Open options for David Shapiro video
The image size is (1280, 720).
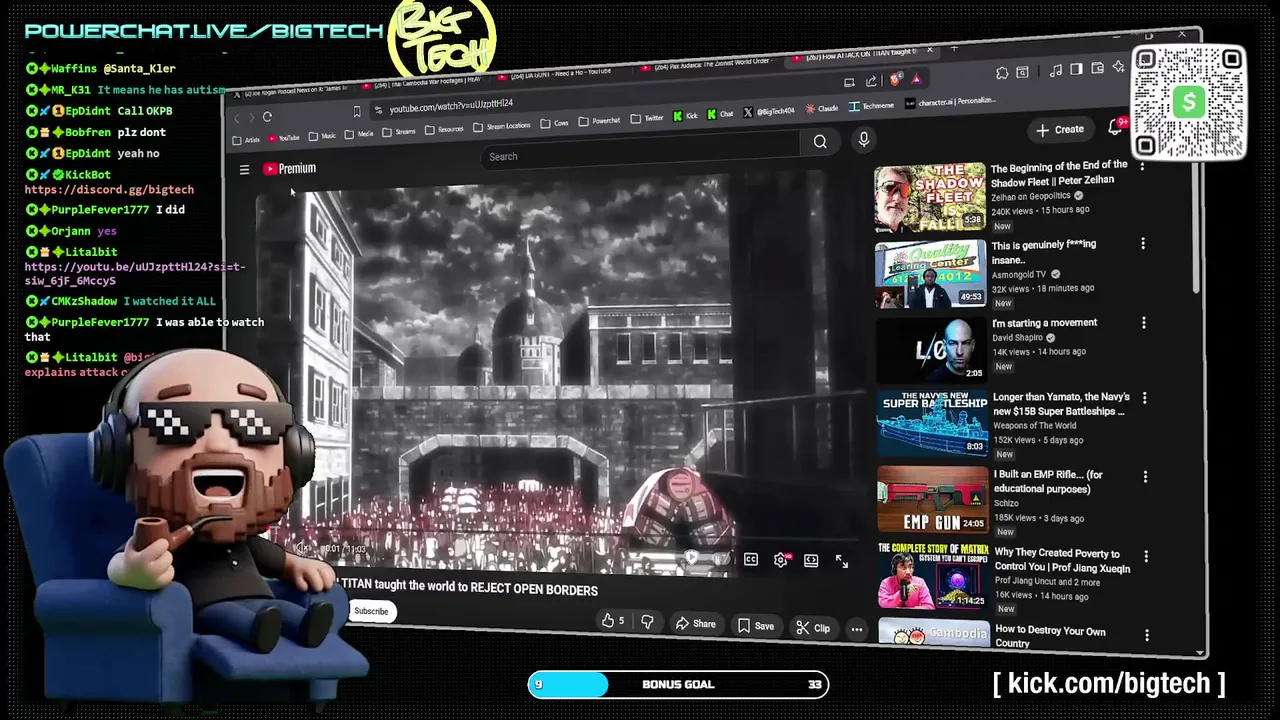(1143, 323)
